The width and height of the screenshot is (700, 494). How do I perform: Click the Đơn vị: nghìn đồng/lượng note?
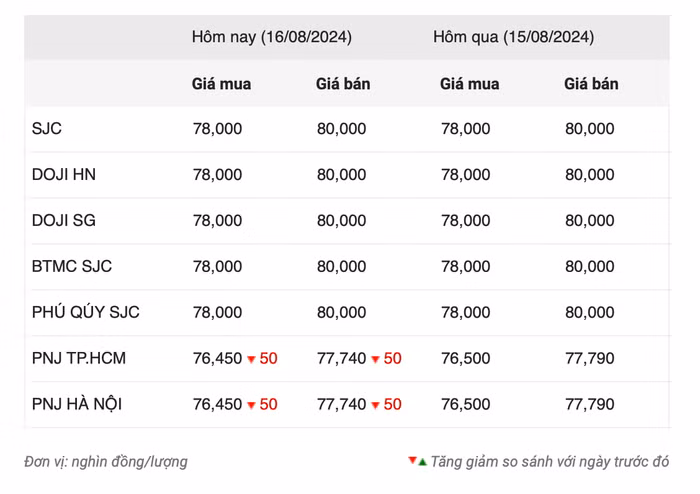106,462
